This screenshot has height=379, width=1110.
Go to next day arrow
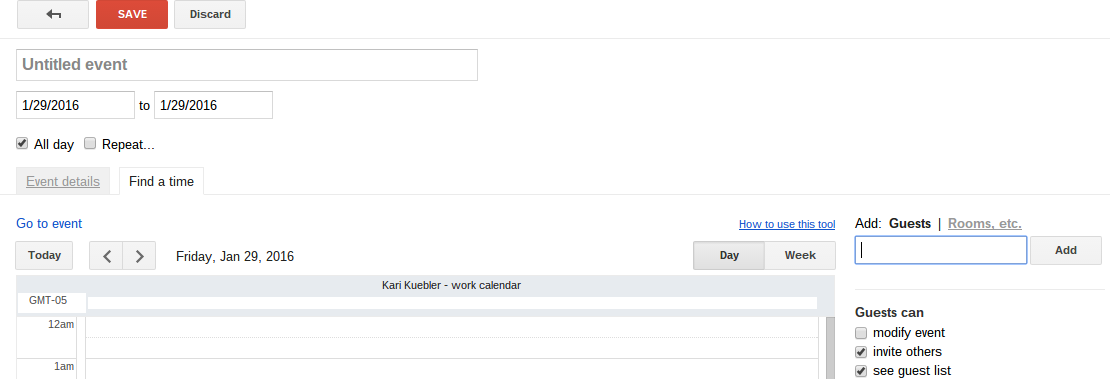click(139, 256)
